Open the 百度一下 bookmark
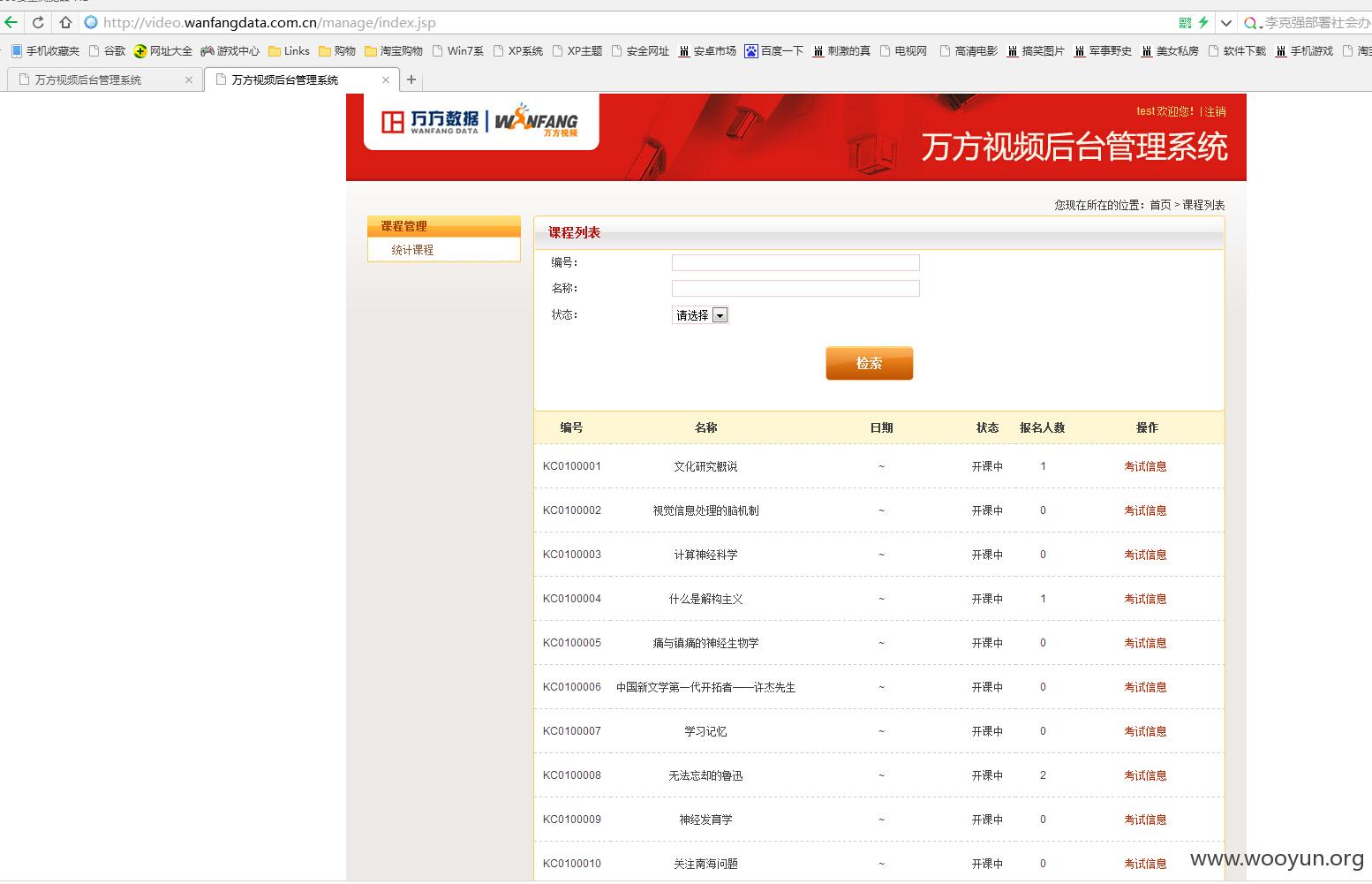1372x884 pixels. pos(774,51)
